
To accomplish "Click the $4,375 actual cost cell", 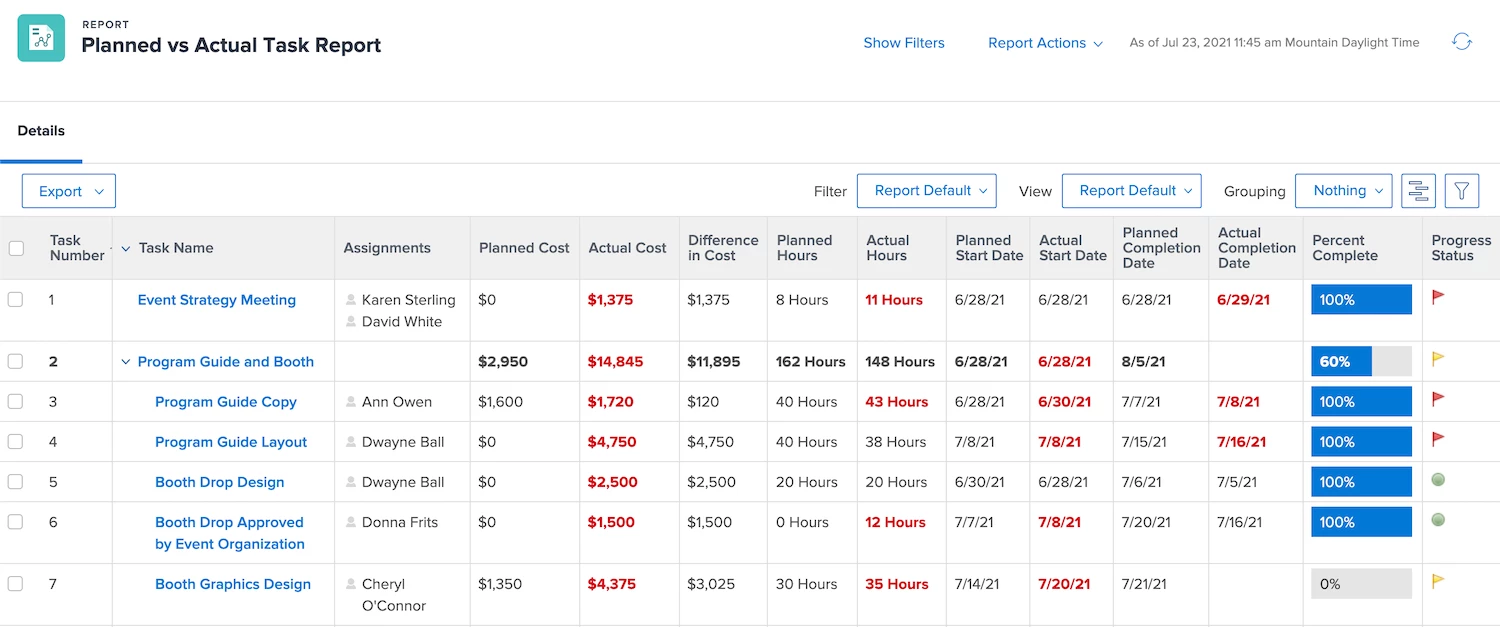I will pos(612,584).
